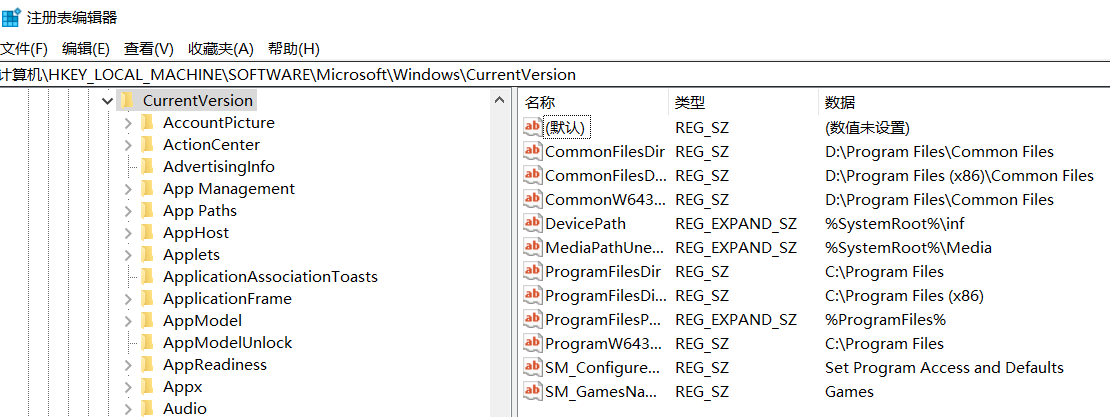Click the CurrentVersion folder icon
1110x417 pixels.
click(127, 101)
